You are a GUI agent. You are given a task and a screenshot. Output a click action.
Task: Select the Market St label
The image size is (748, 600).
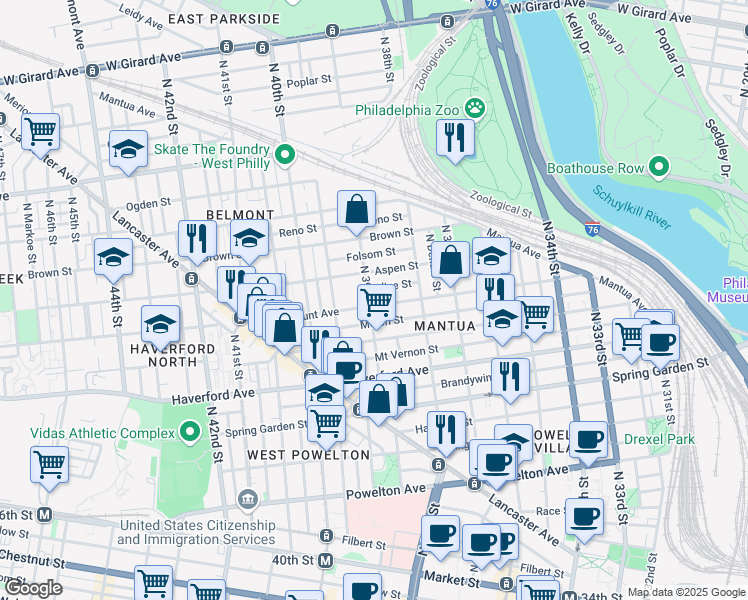(x=452, y=579)
